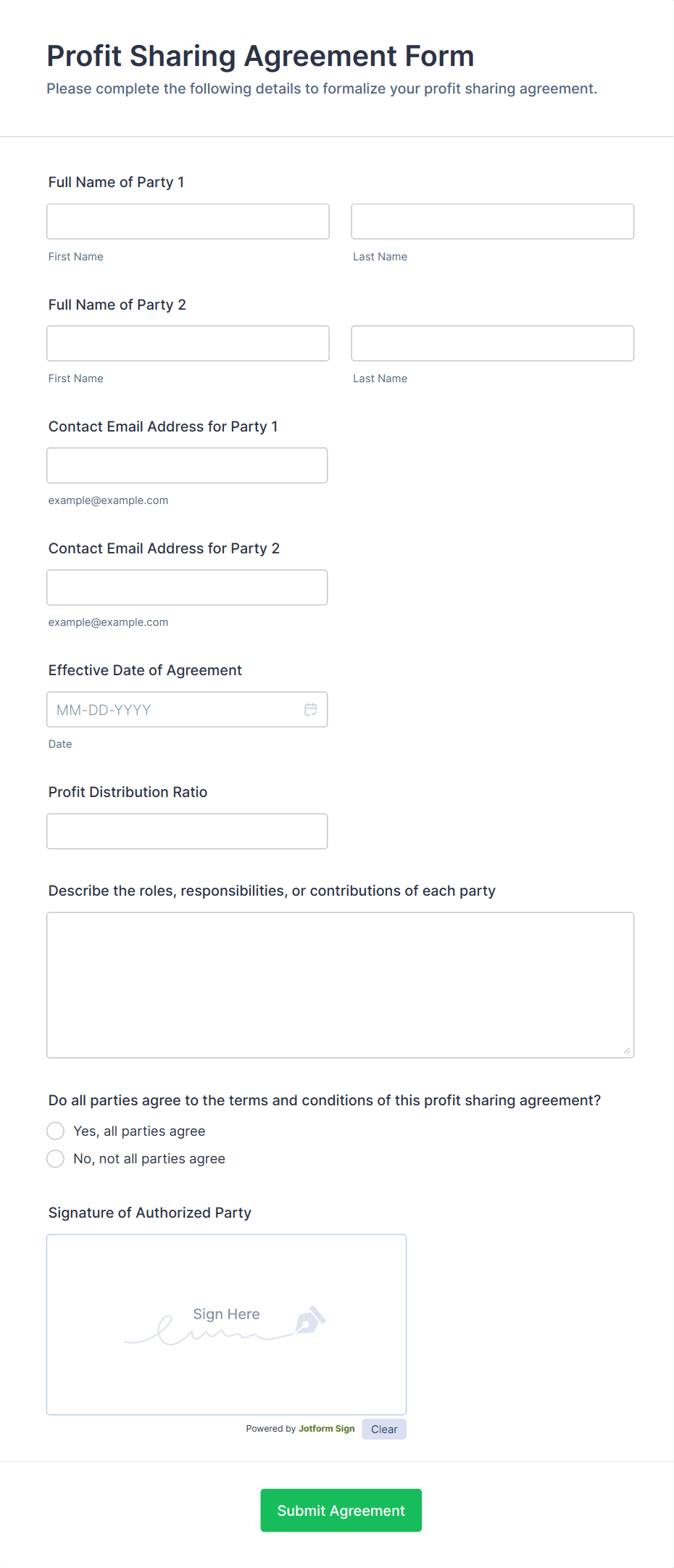
Task: Click the 'Full Name of Party 1' label
Action: (116, 182)
